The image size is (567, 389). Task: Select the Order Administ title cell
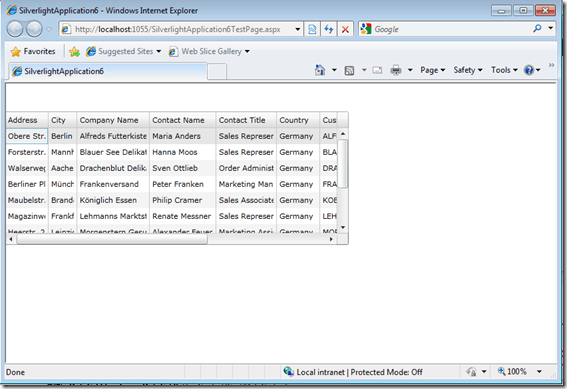tap(246, 168)
